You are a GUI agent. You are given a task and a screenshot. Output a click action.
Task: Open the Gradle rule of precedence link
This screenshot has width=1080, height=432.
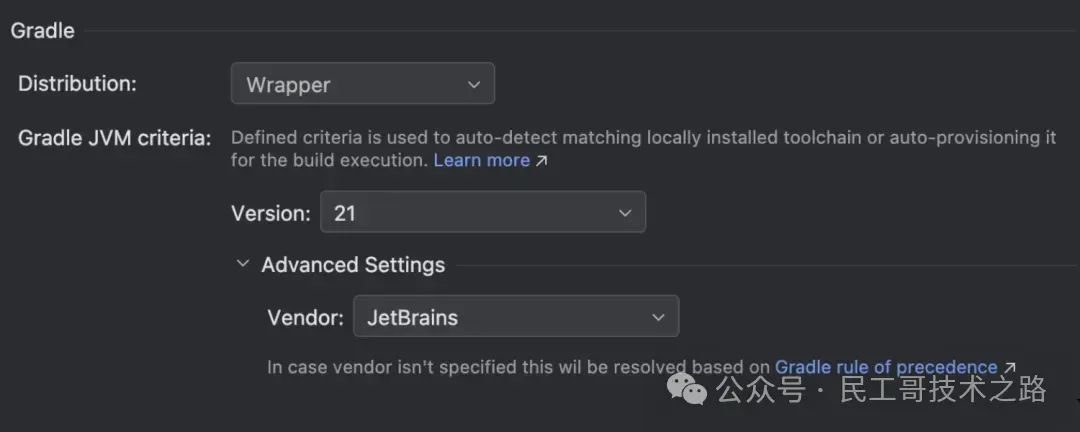point(886,367)
